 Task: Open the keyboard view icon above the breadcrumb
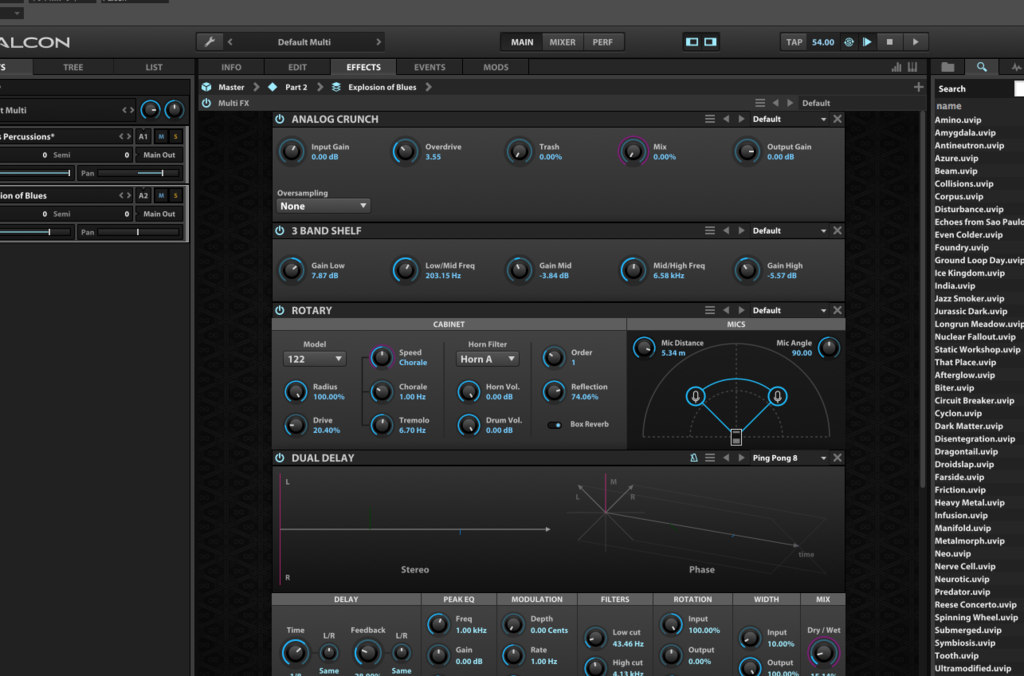[x=912, y=67]
